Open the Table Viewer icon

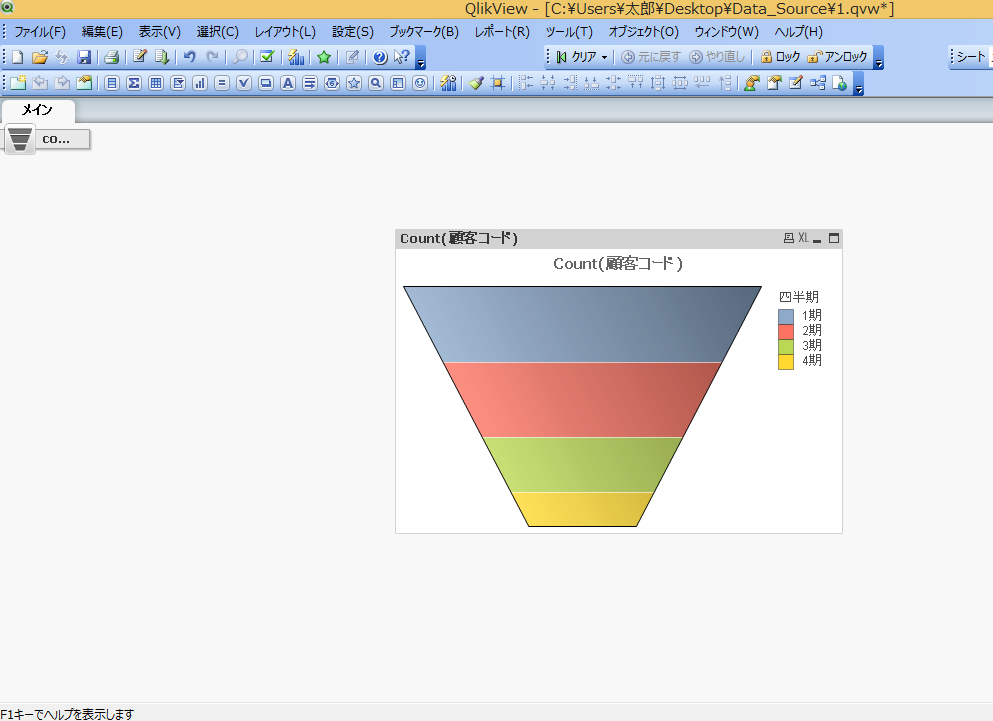point(818,83)
